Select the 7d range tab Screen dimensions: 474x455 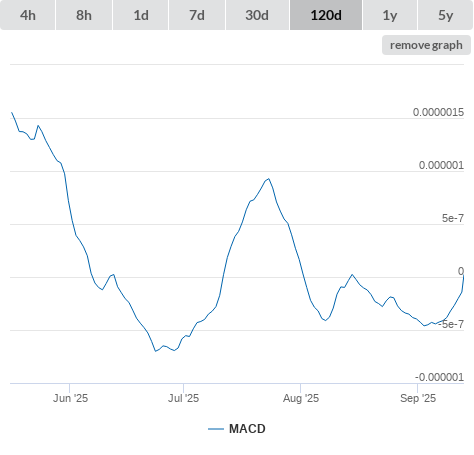coord(197,15)
